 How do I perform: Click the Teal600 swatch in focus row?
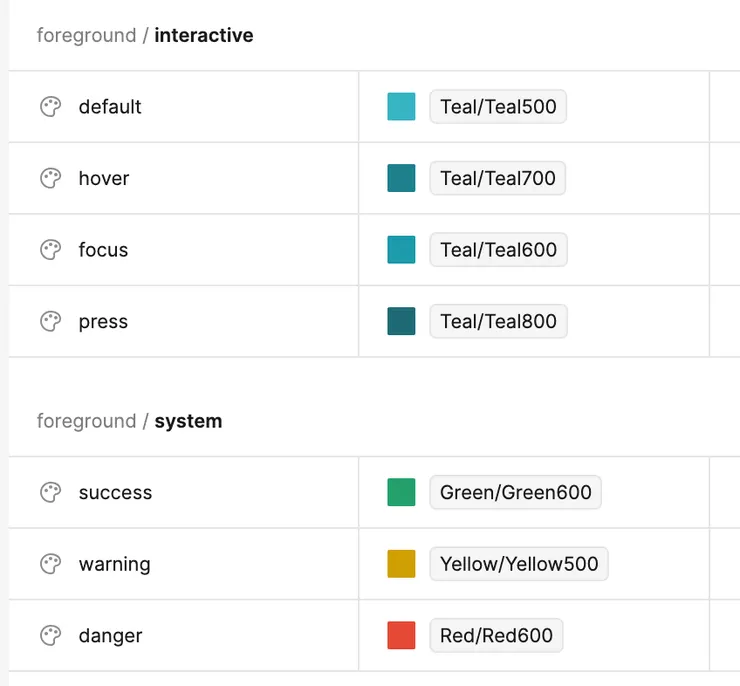pos(401,250)
